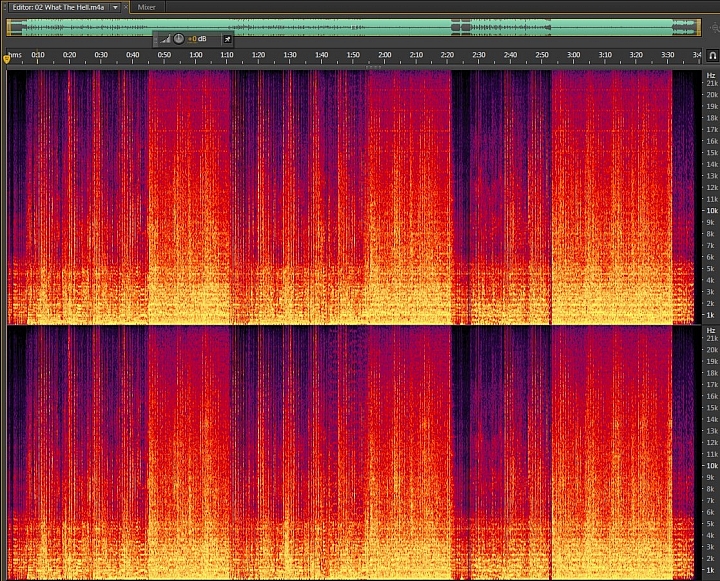Click the gain adjustment knob in the HUD
The width and height of the screenshot is (720, 581).
point(179,39)
